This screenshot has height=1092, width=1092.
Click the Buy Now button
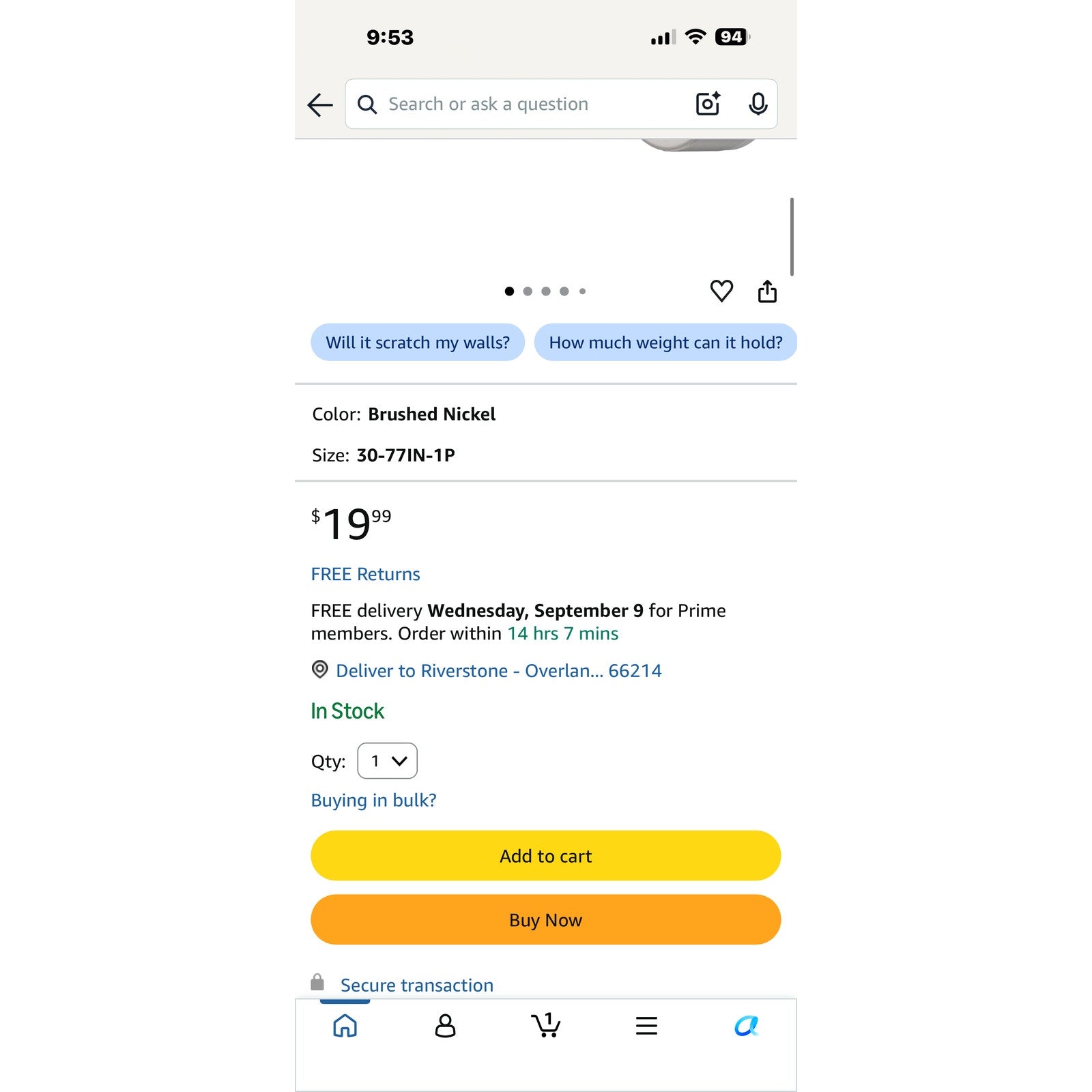[x=545, y=920]
